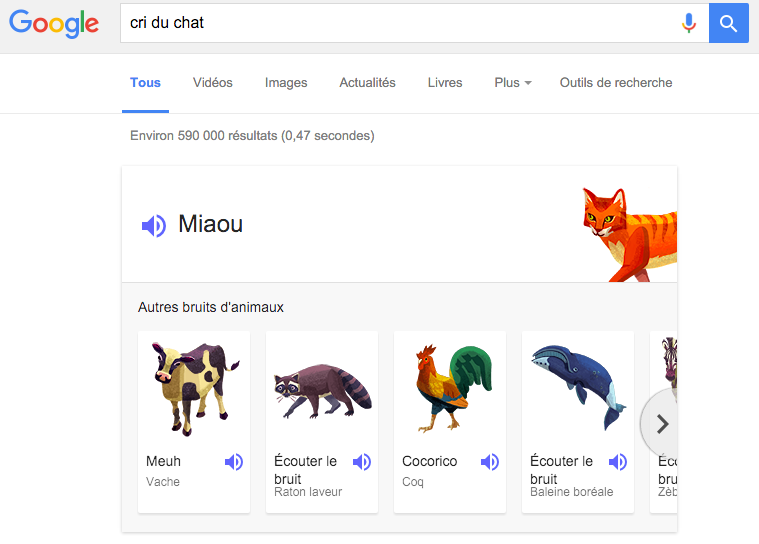Play the Miaou cat sound
Image resolution: width=759 pixels, height=544 pixels.
tap(154, 225)
